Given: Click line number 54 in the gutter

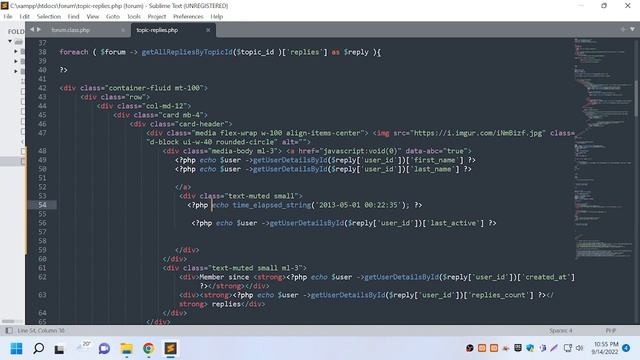Looking at the screenshot, I should 42,205.
